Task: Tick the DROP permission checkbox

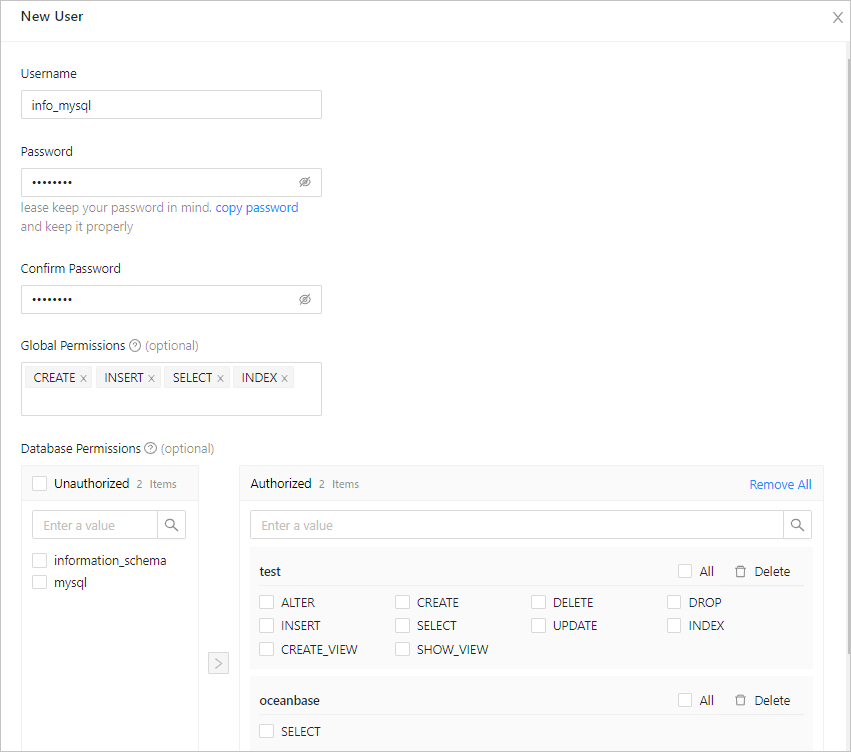Action: point(675,603)
